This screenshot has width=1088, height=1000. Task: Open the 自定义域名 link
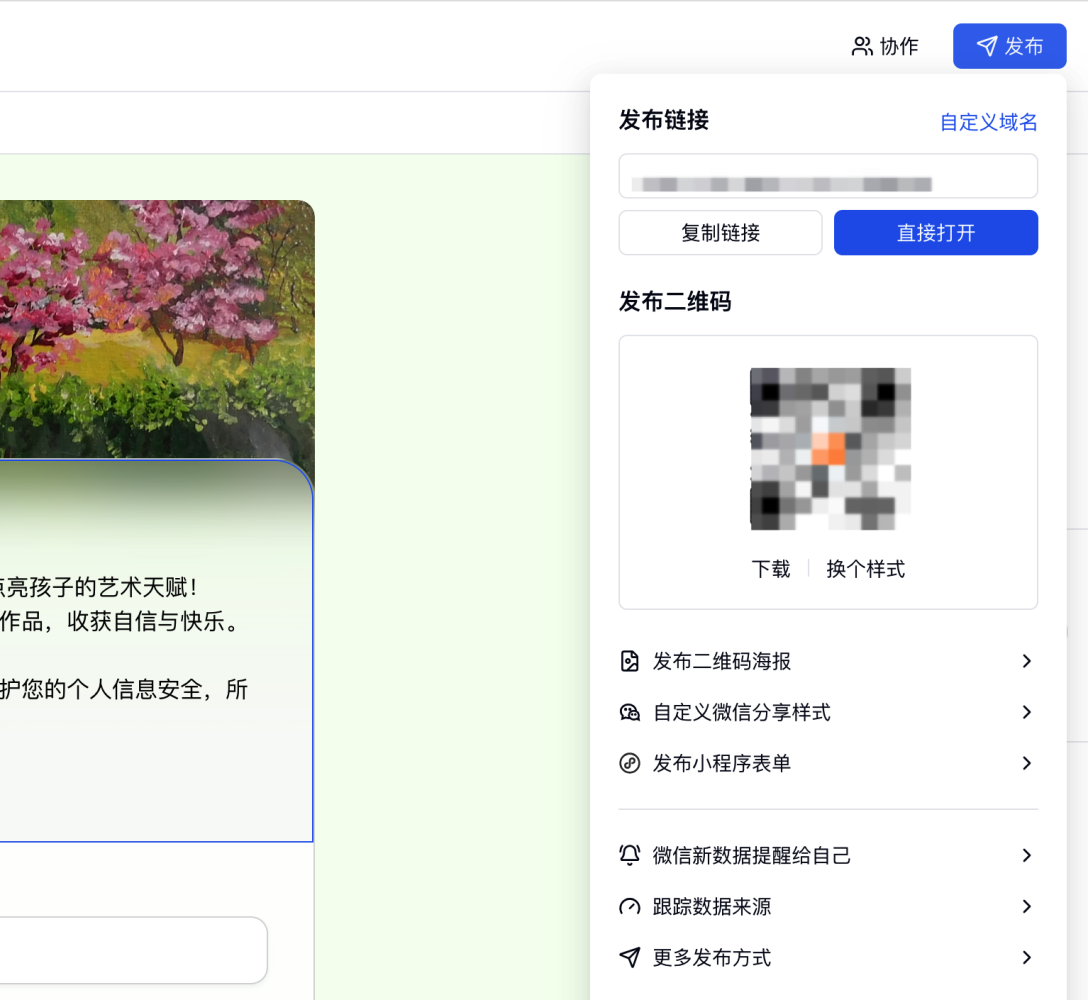988,122
